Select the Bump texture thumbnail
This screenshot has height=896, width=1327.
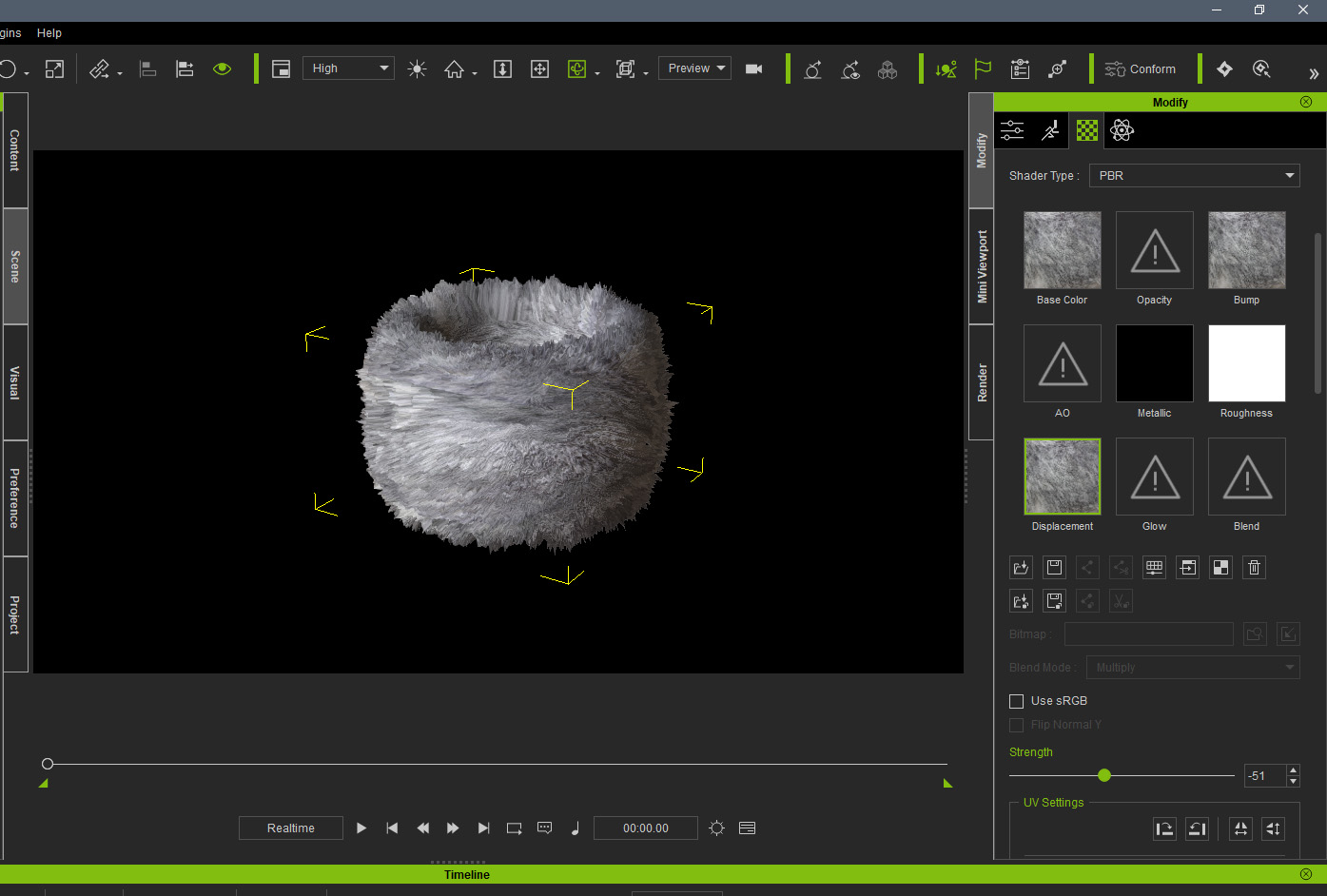point(1246,250)
